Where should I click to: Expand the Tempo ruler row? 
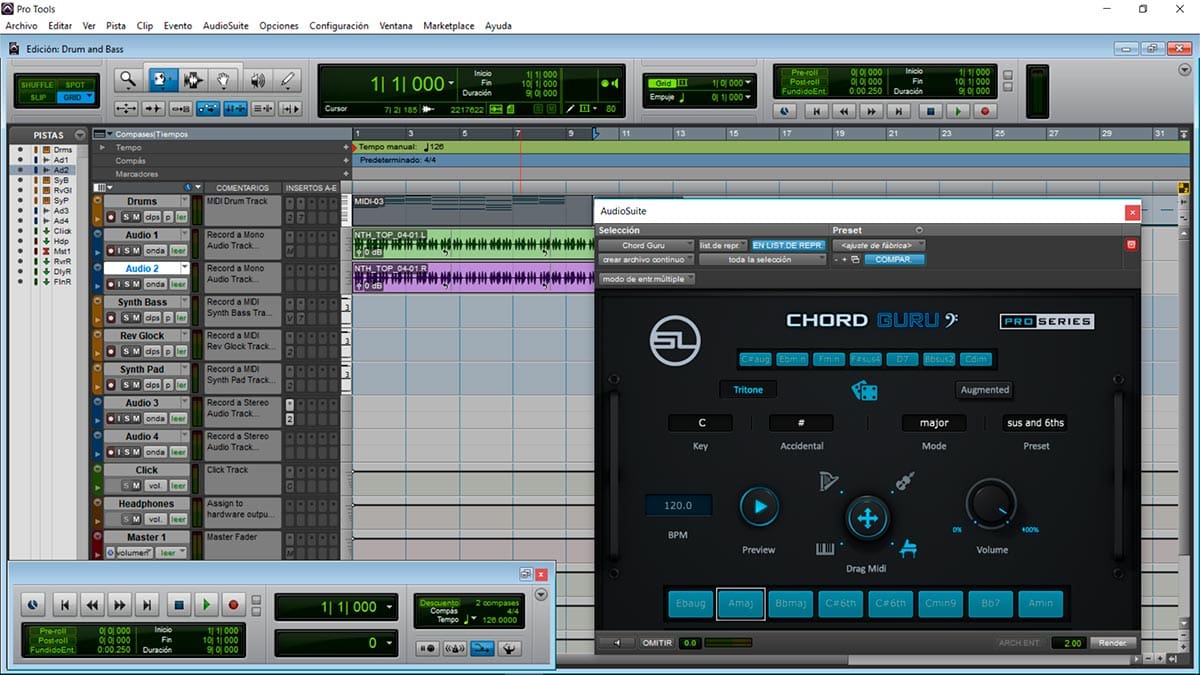click(x=101, y=147)
